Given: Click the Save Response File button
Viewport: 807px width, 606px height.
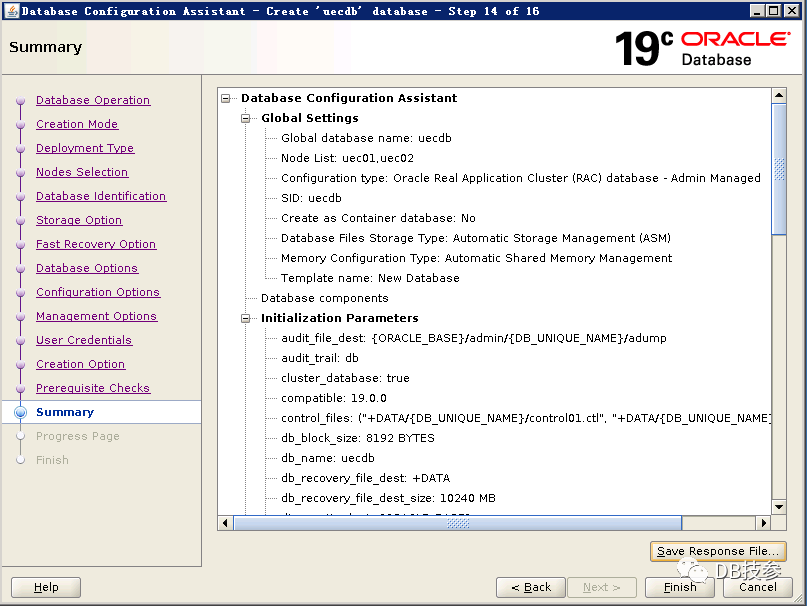Looking at the screenshot, I should [717, 551].
